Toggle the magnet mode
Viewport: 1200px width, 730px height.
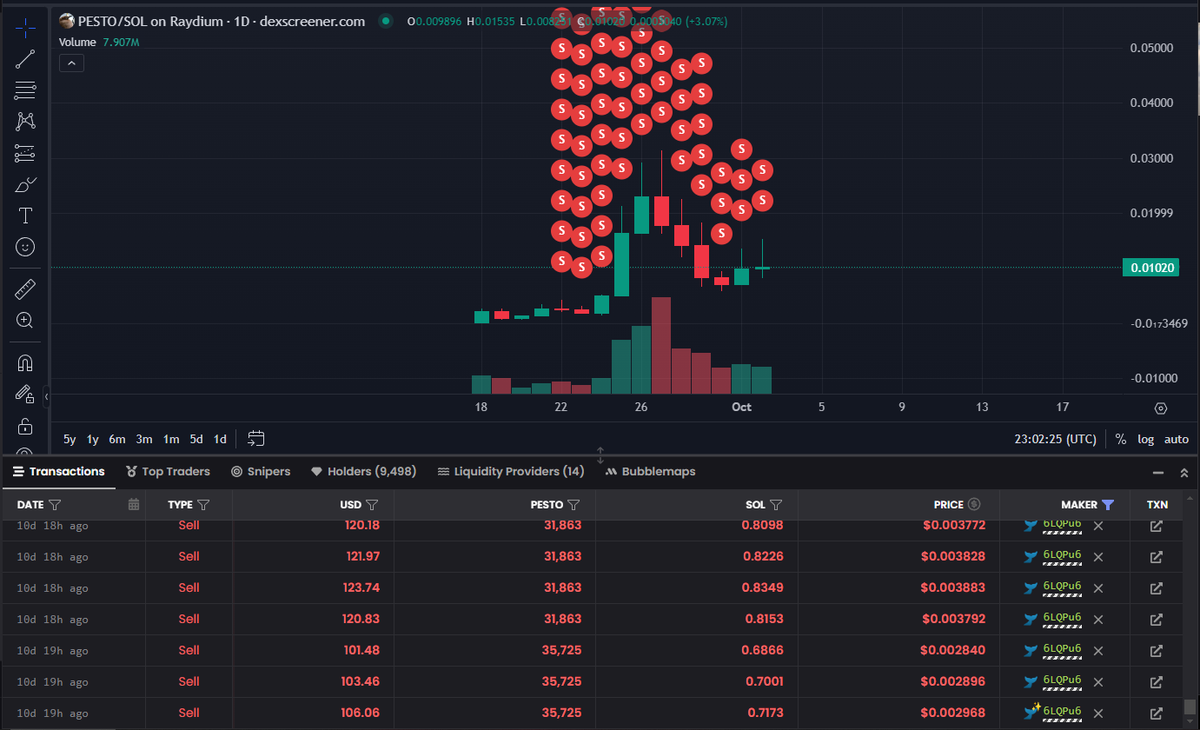(x=25, y=363)
